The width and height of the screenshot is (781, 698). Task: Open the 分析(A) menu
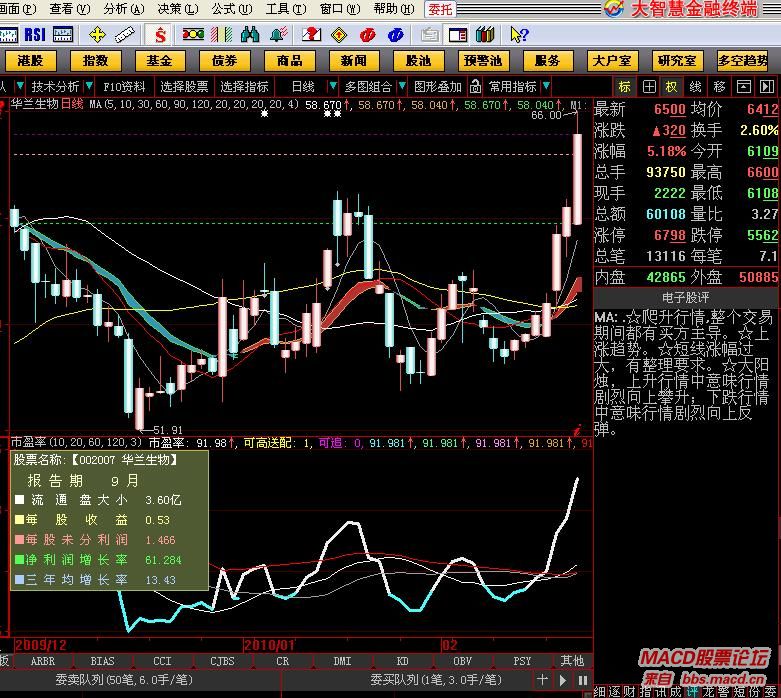point(124,8)
